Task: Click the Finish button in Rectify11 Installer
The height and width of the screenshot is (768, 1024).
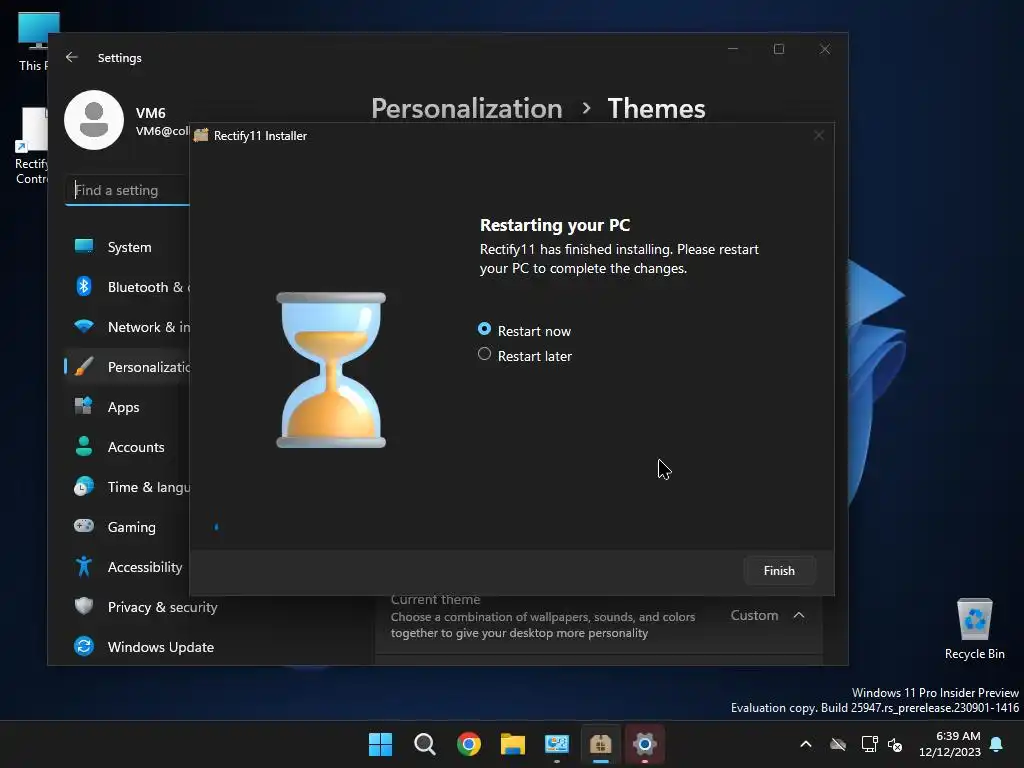Action: pos(779,571)
